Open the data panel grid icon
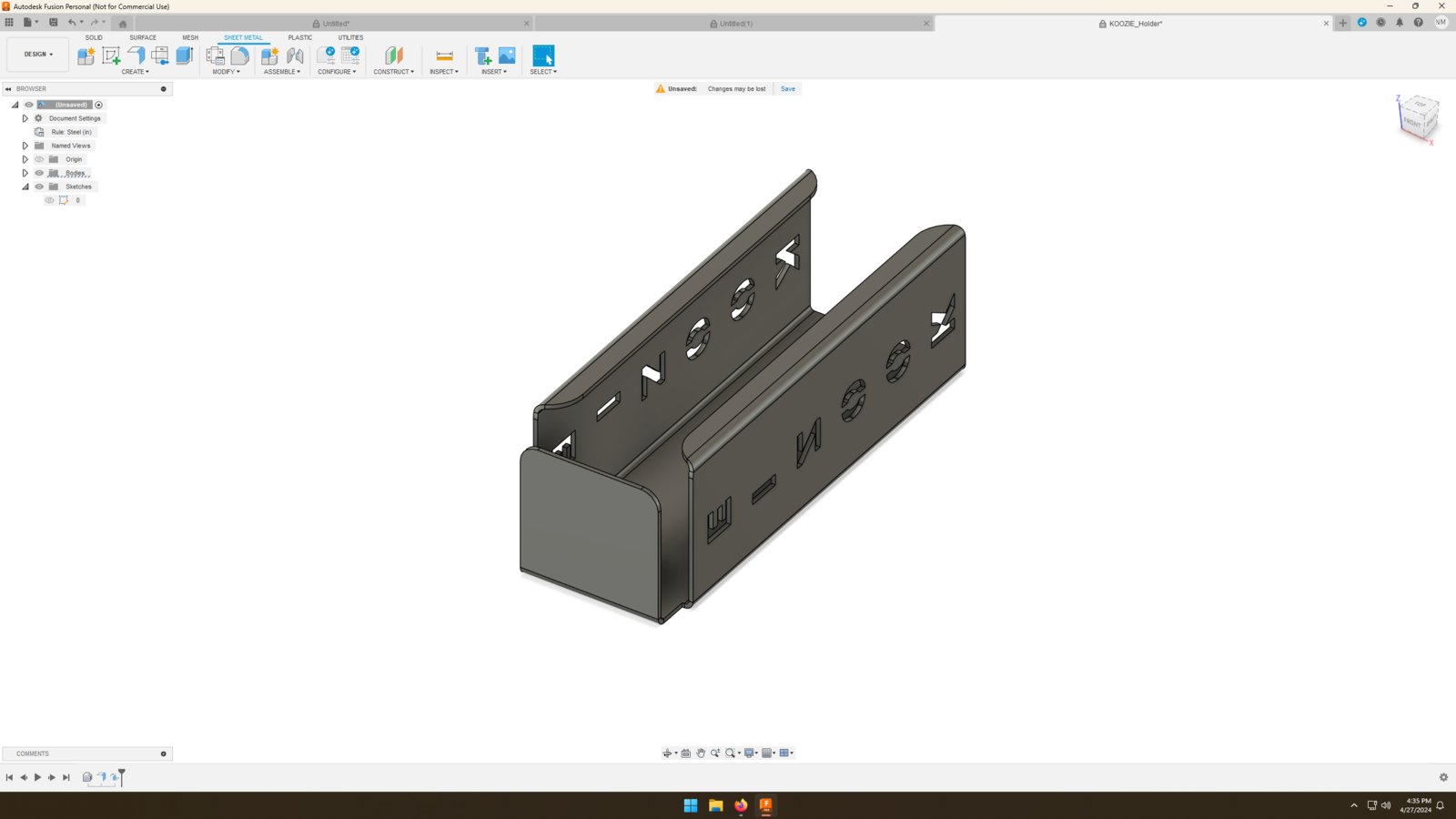 (x=9, y=23)
